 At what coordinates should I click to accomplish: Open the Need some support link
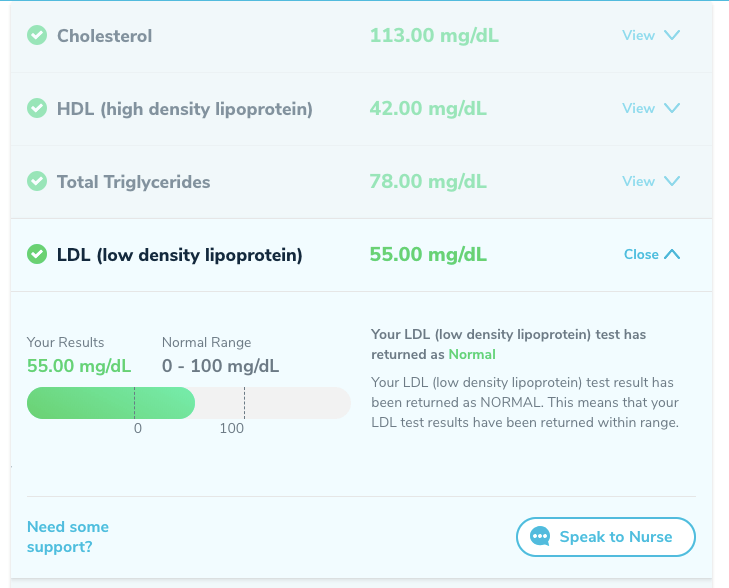(x=68, y=537)
